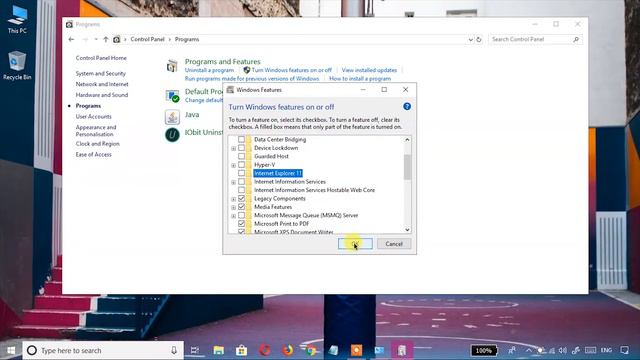Open the volume icon in system tray
Viewport: 640px width, 360px height.
pos(563,350)
